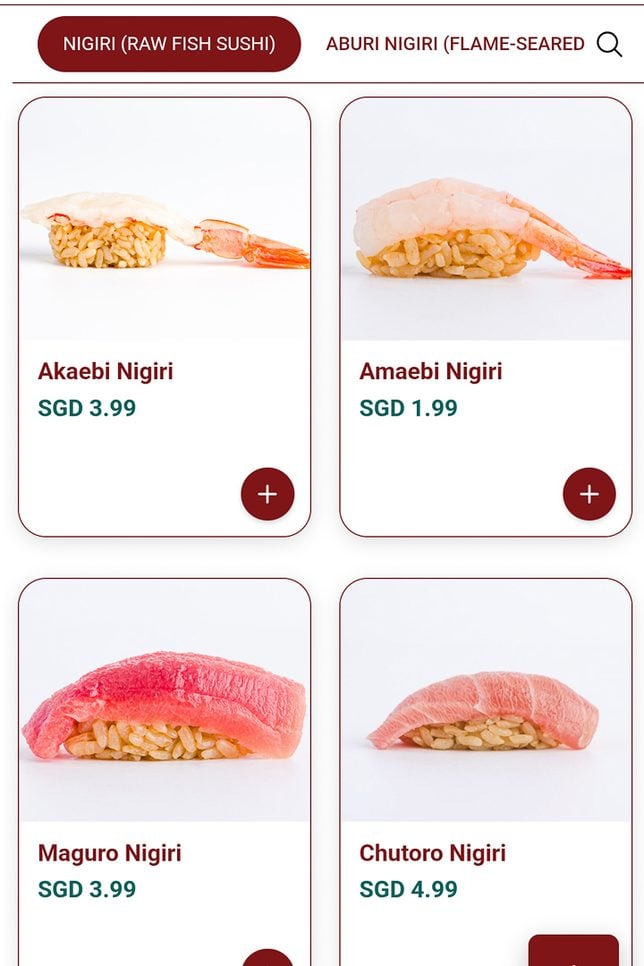This screenshot has width=644, height=966.
Task: Tap the Maguro price SGD 3.99
Action: point(87,889)
